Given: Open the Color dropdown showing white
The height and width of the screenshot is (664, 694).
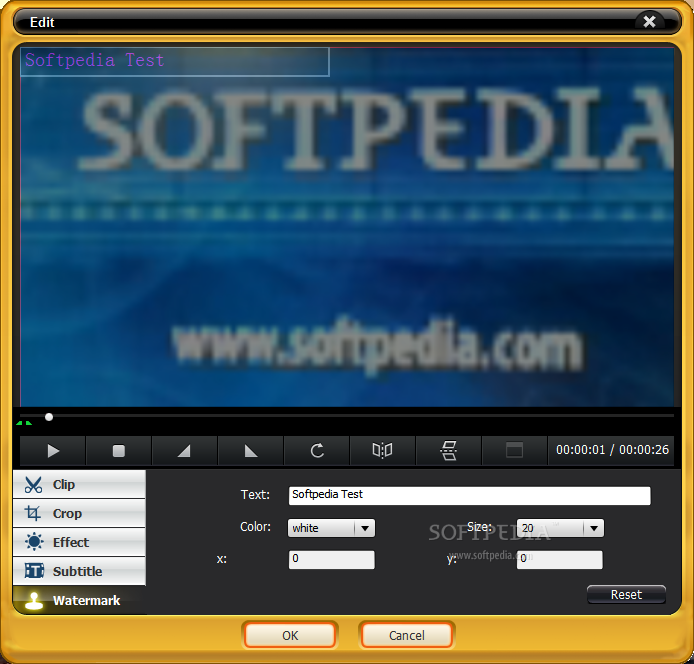Looking at the screenshot, I should click(331, 528).
